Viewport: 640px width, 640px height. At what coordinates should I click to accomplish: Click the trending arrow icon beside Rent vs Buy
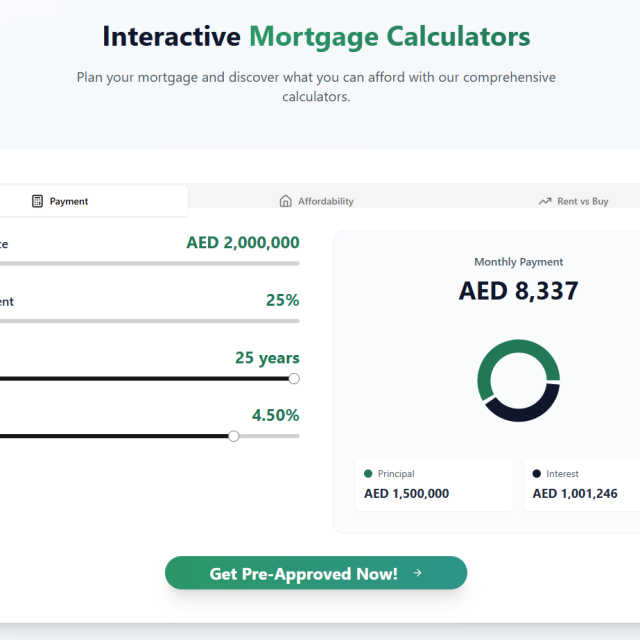point(545,201)
